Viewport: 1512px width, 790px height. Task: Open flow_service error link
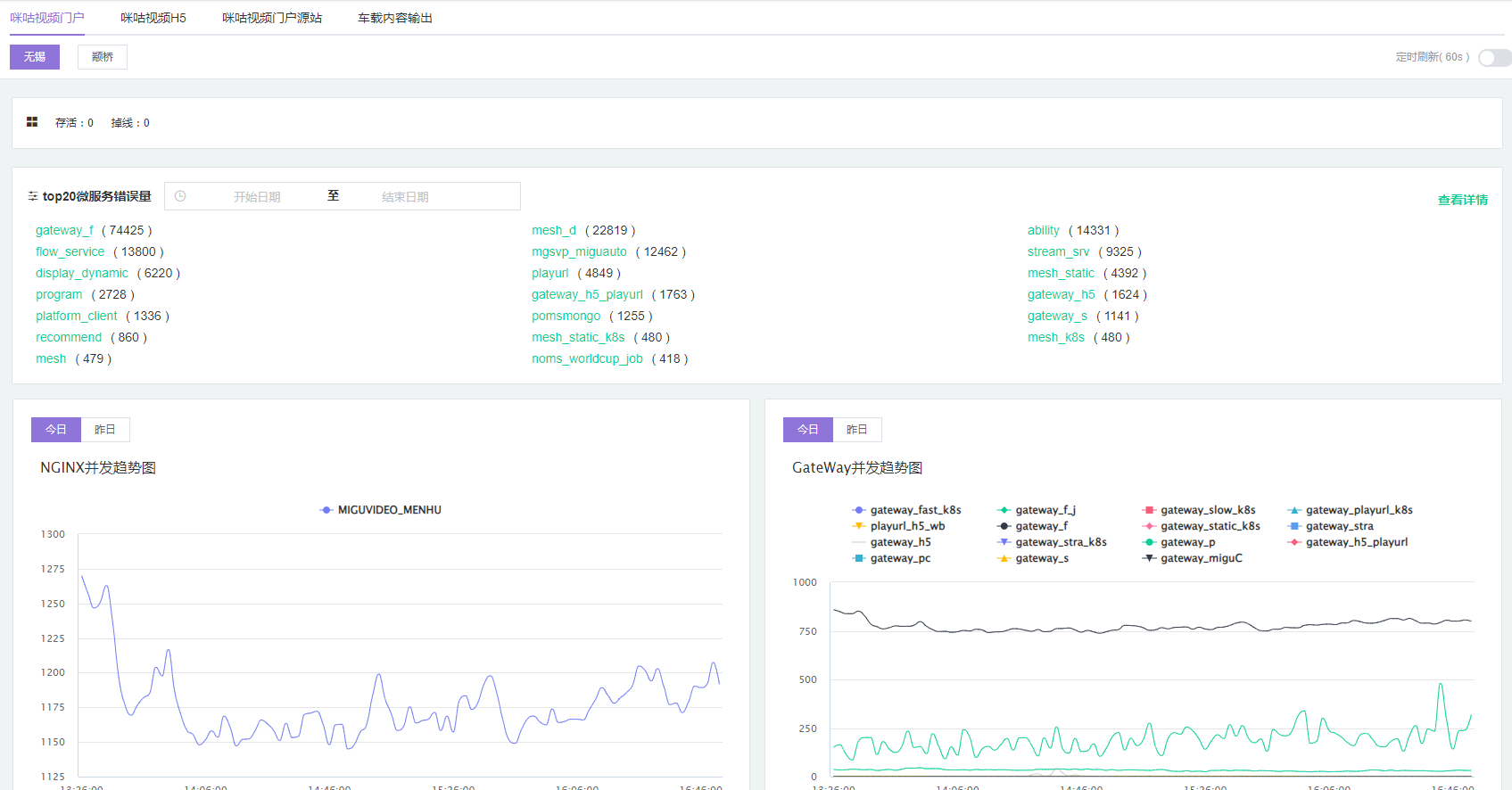pos(70,251)
